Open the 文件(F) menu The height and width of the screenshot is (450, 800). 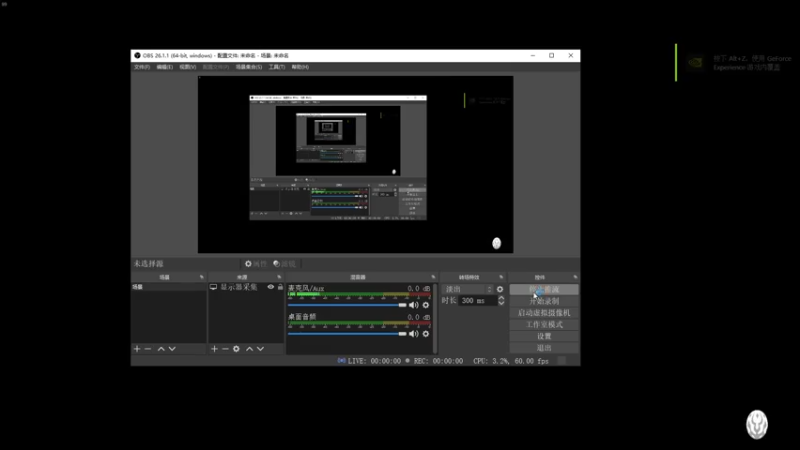click(142, 67)
